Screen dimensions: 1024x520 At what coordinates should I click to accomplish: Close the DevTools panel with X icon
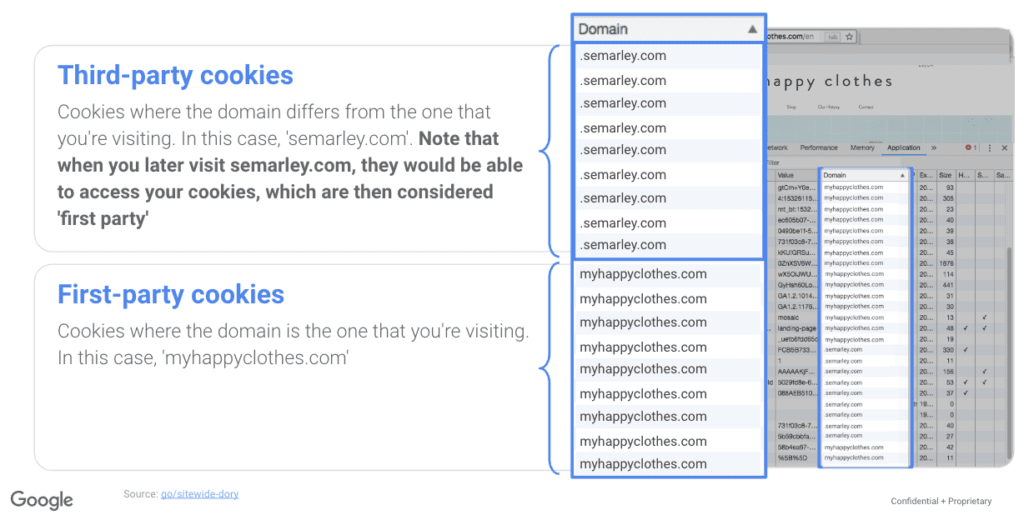coord(1002,148)
